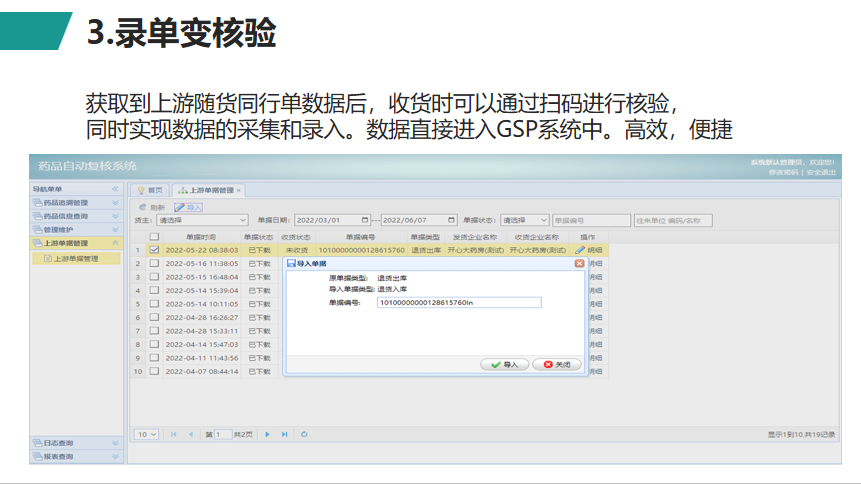Uncheck the first row checkbox

154,250
